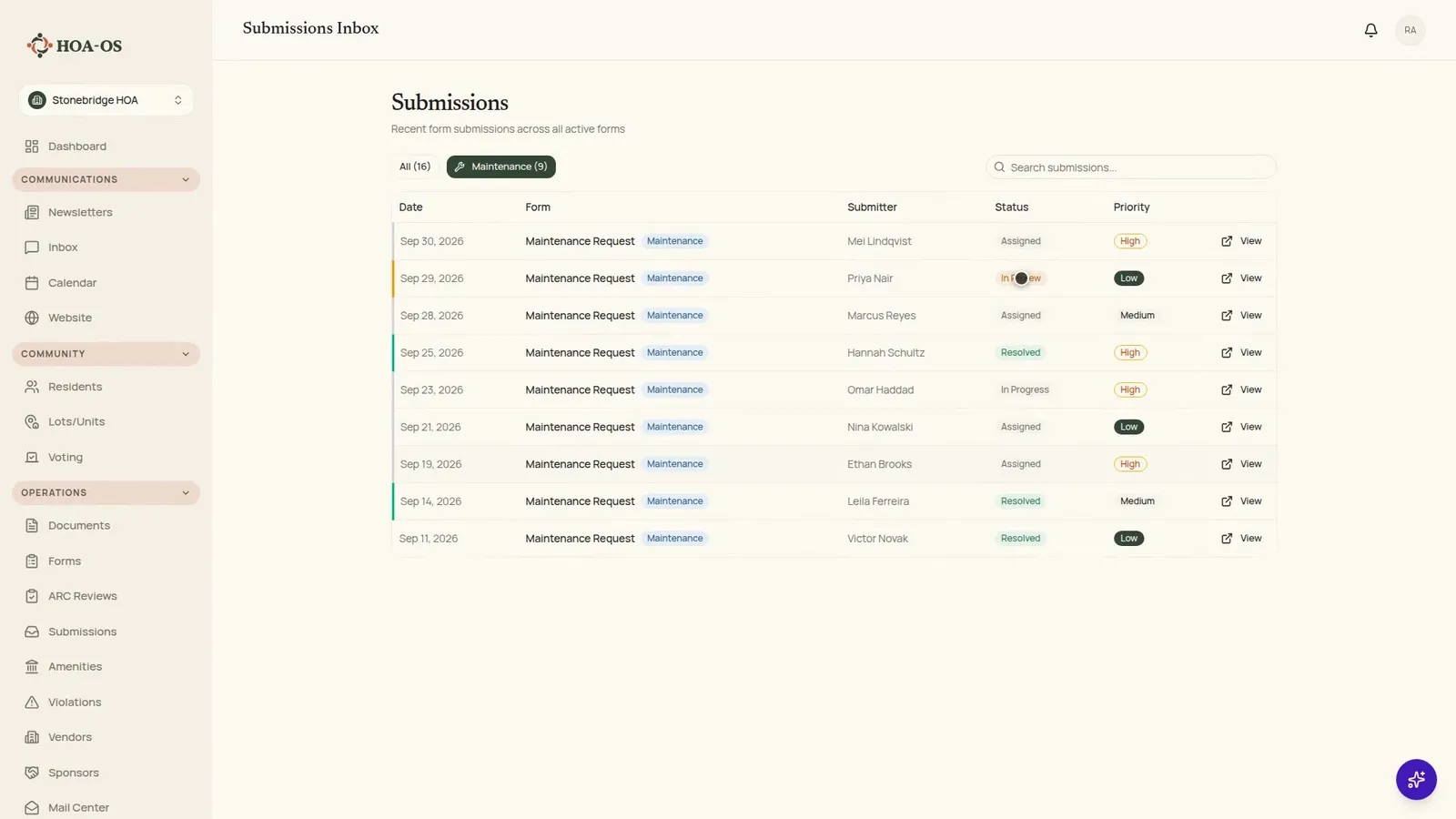Open Documents in sidebar
The image size is (1456, 819).
coord(106,526)
